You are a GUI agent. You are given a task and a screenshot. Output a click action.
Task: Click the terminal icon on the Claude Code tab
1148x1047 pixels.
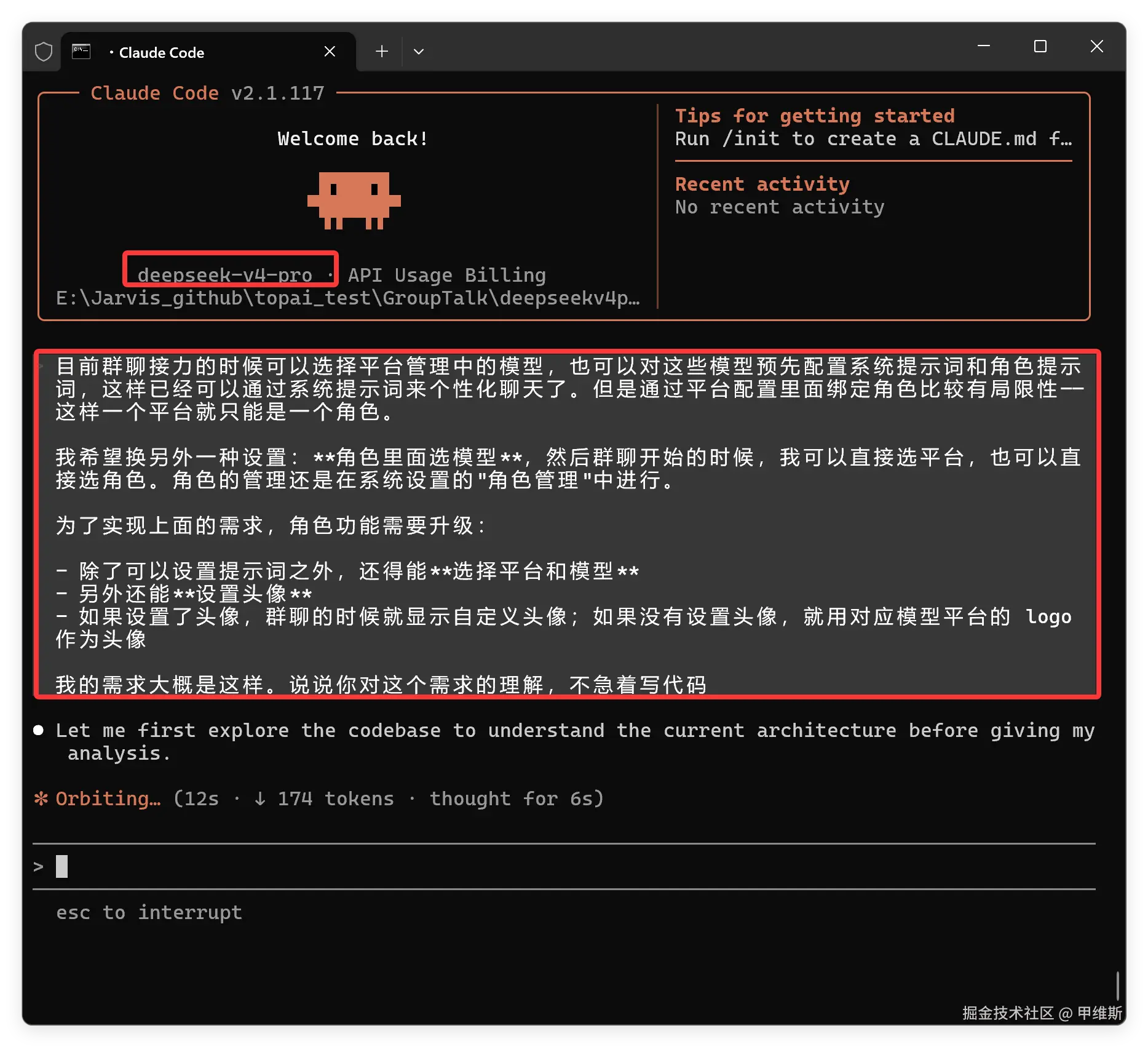pyautogui.click(x=81, y=52)
